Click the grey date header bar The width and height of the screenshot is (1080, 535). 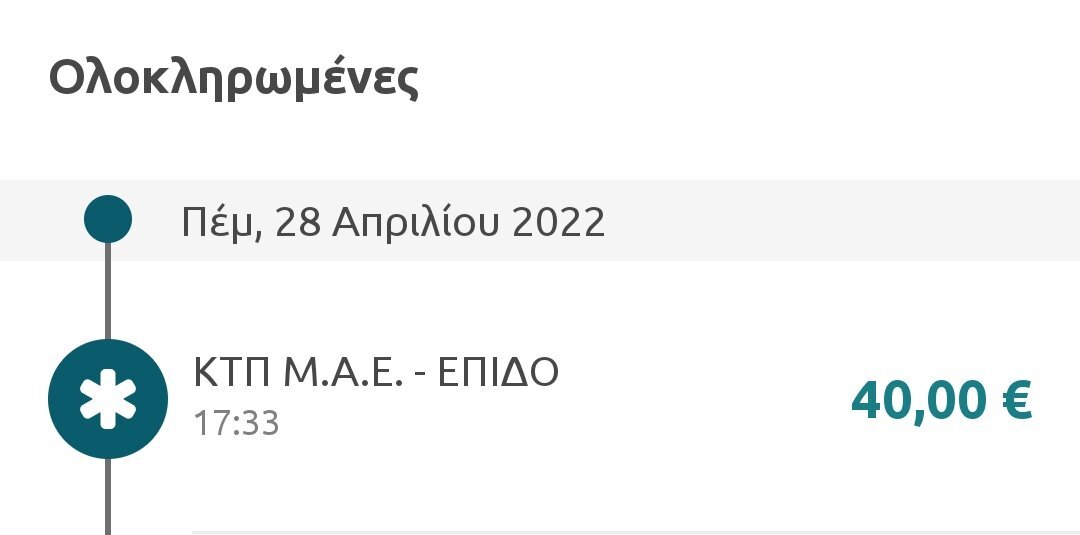click(x=540, y=220)
